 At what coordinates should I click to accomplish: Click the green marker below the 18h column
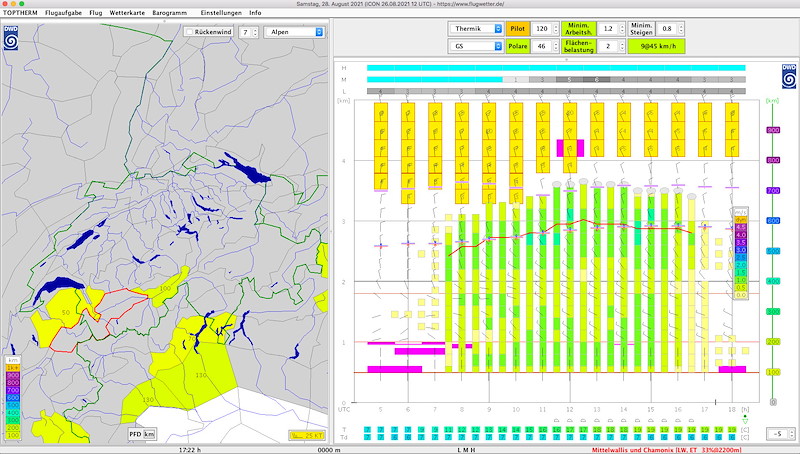pos(745,419)
